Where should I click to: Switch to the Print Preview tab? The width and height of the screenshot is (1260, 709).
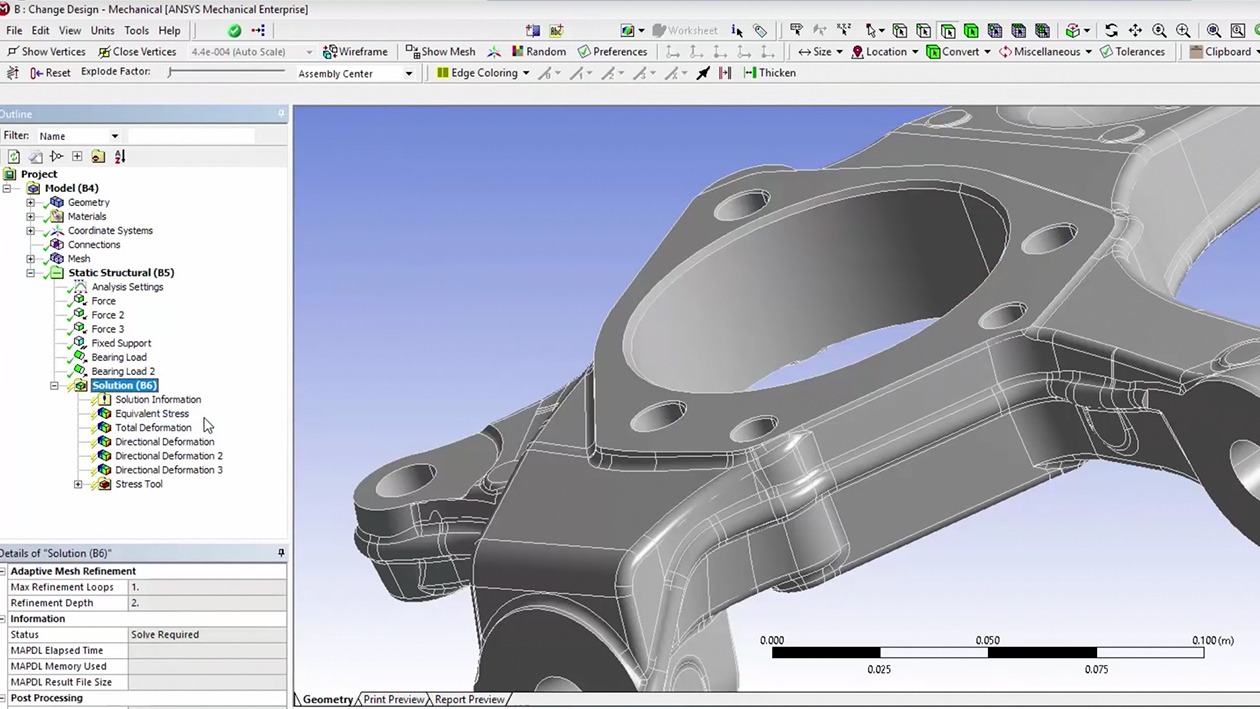(393, 700)
